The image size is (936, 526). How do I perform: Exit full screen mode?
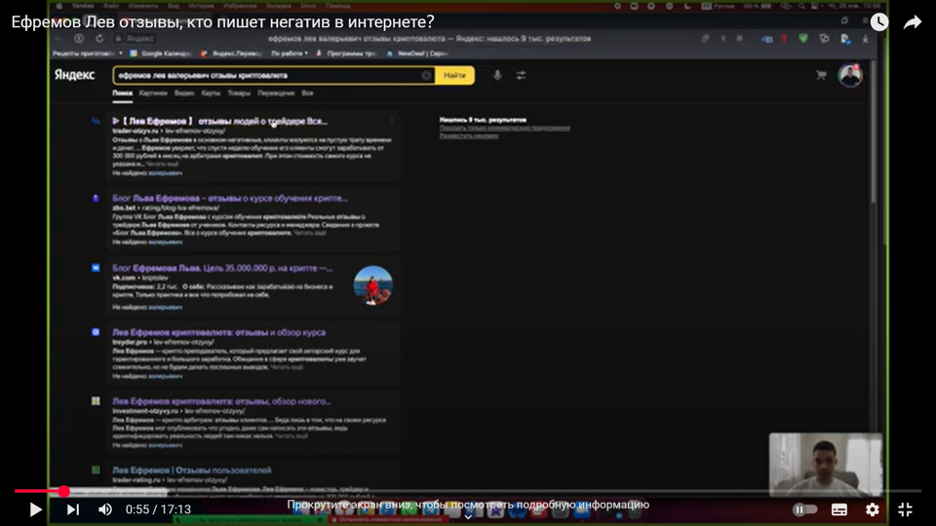(x=905, y=509)
